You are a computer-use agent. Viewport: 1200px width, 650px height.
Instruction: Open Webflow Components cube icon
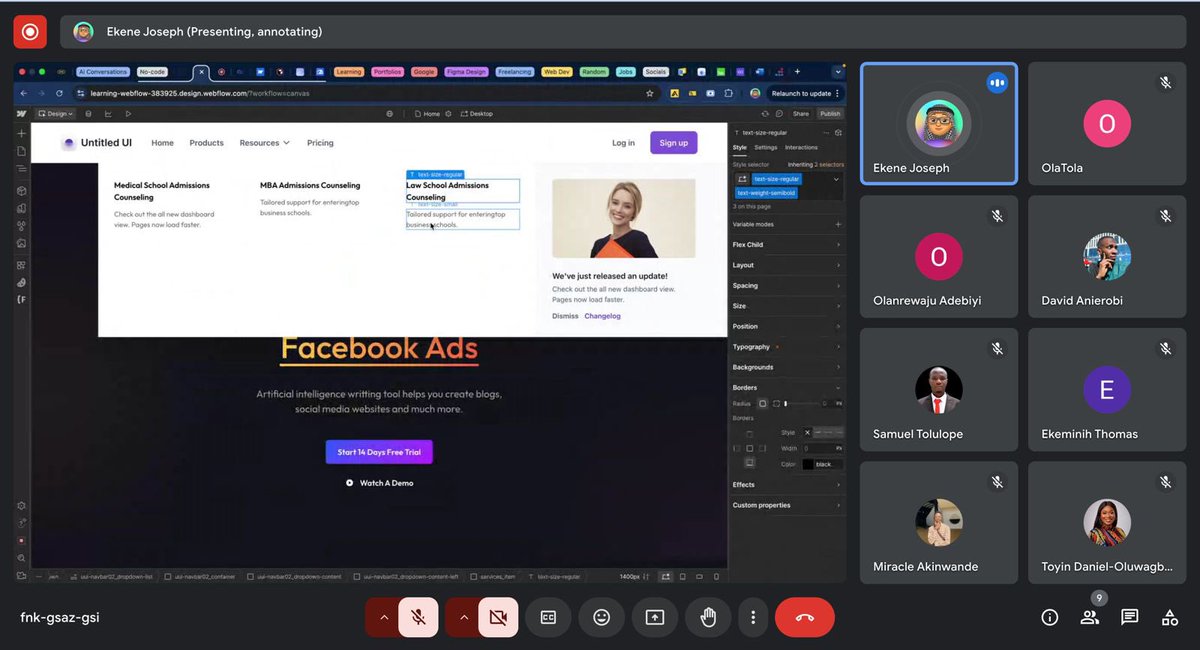[x=22, y=191]
